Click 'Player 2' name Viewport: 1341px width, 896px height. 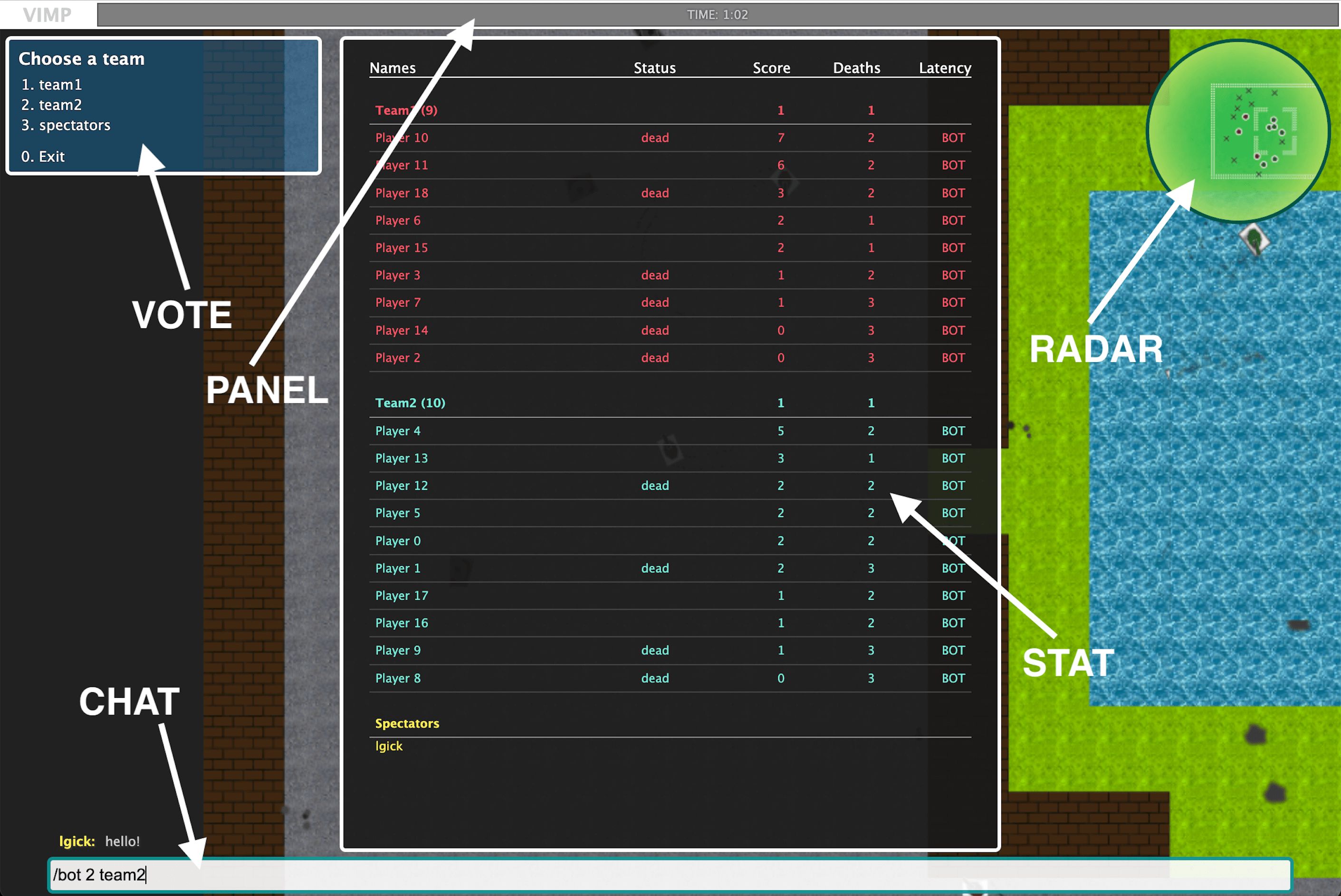coord(398,358)
